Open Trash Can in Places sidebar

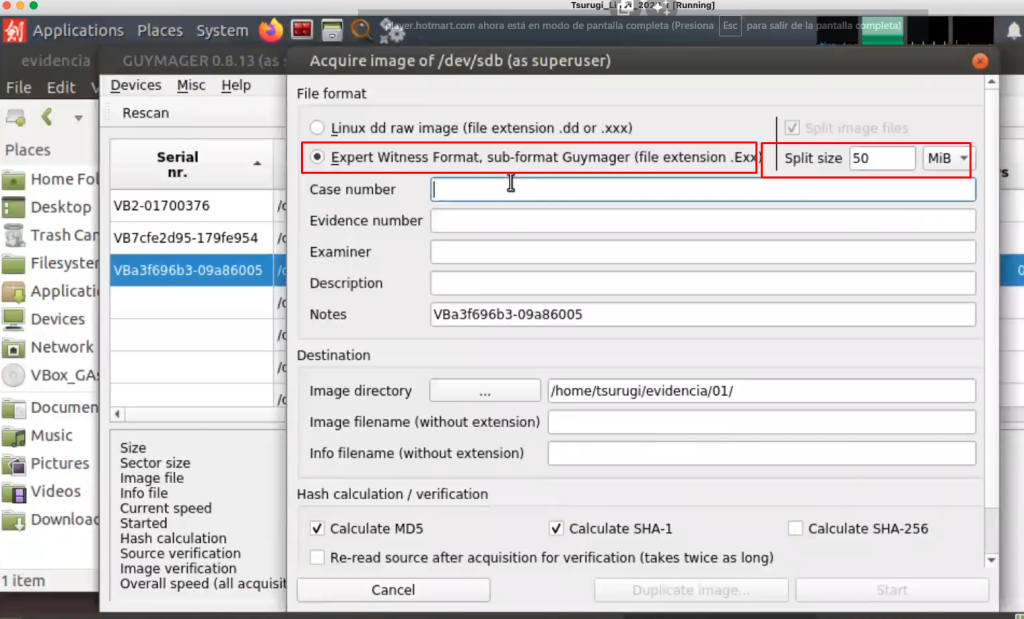(x=50, y=235)
